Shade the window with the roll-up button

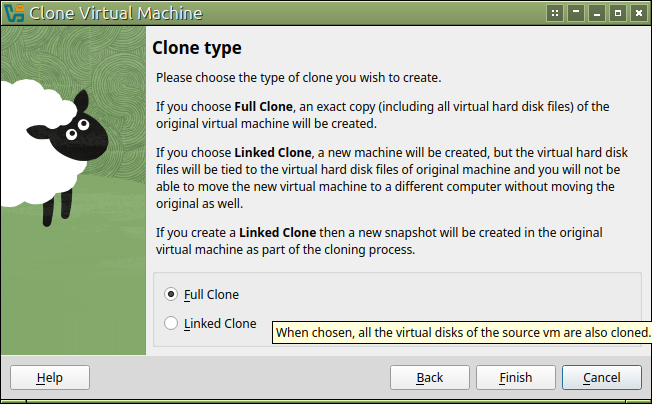[576, 13]
